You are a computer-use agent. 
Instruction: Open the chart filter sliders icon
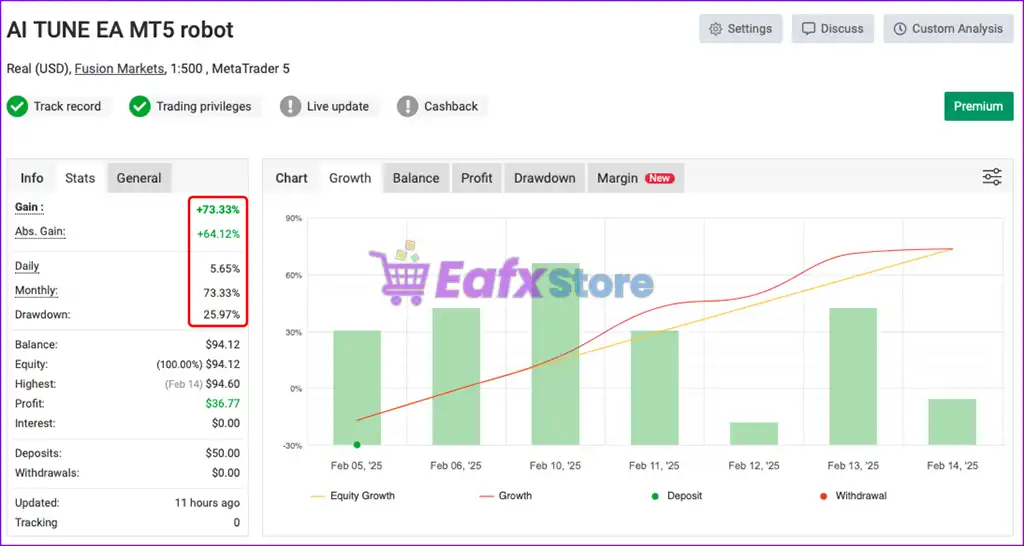(991, 177)
